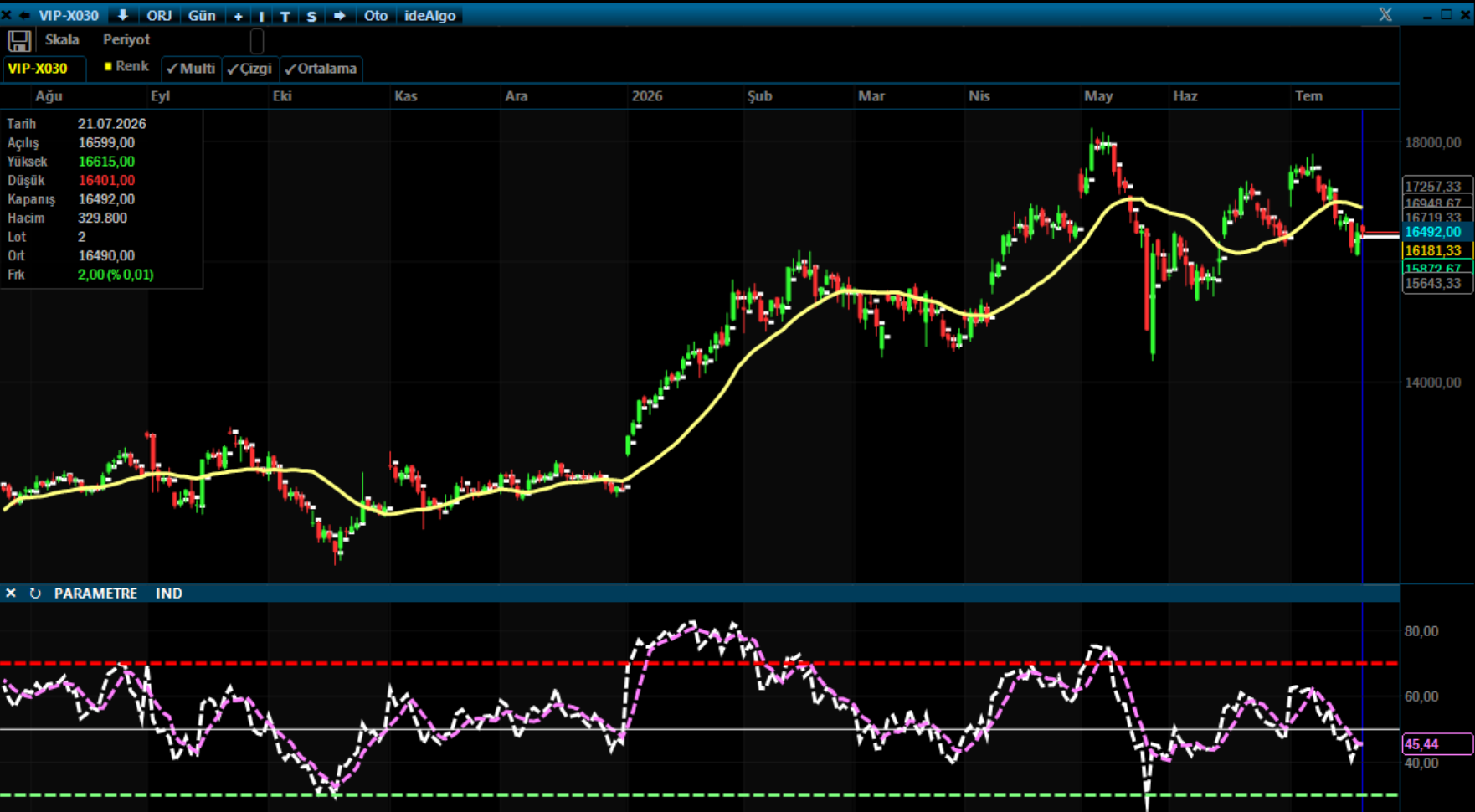Screen dimensions: 1475x812
Task: Click the Açılış value 16599,00
Action: tap(106, 143)
